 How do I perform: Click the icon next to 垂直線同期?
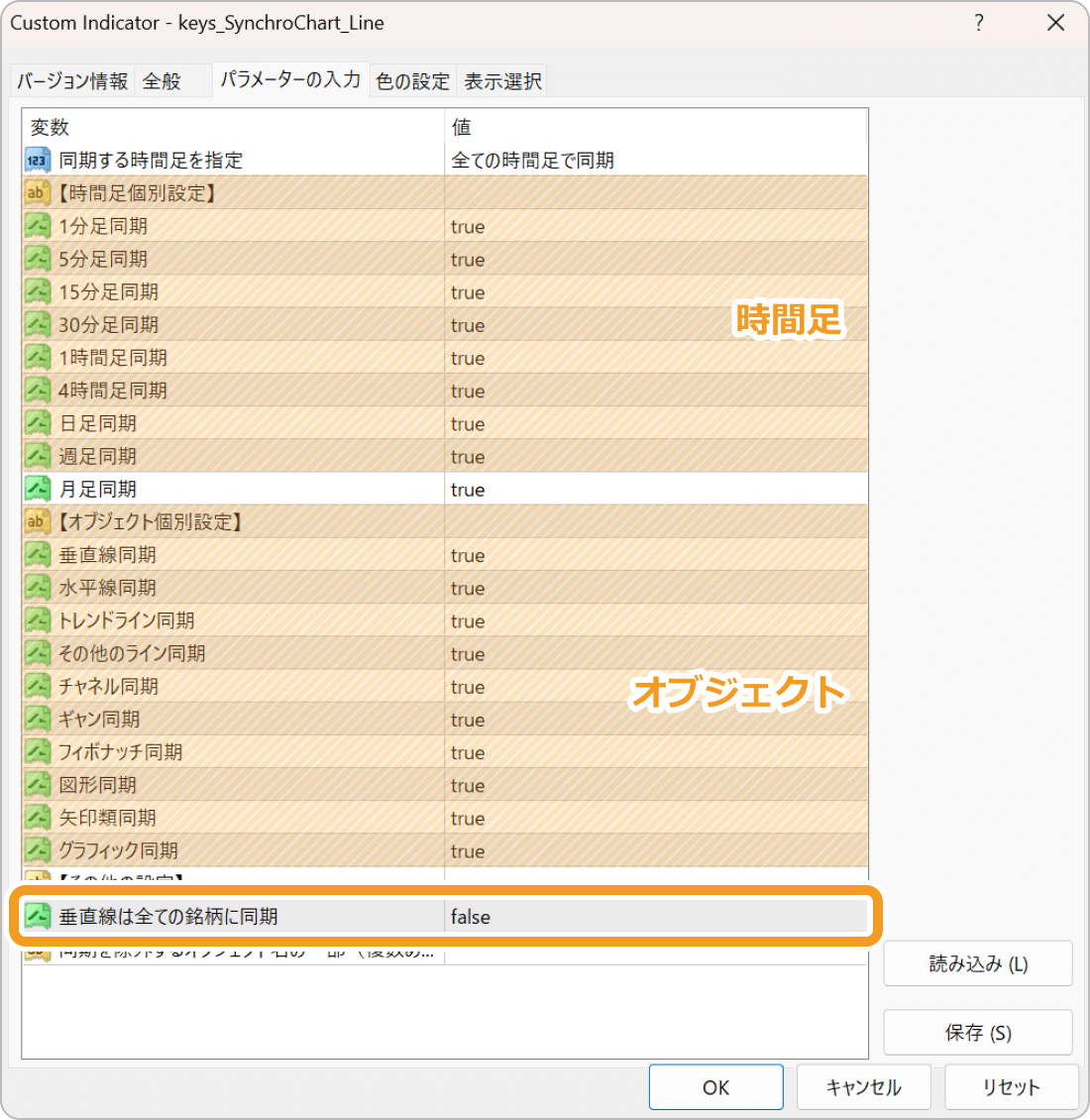[37, 554]
